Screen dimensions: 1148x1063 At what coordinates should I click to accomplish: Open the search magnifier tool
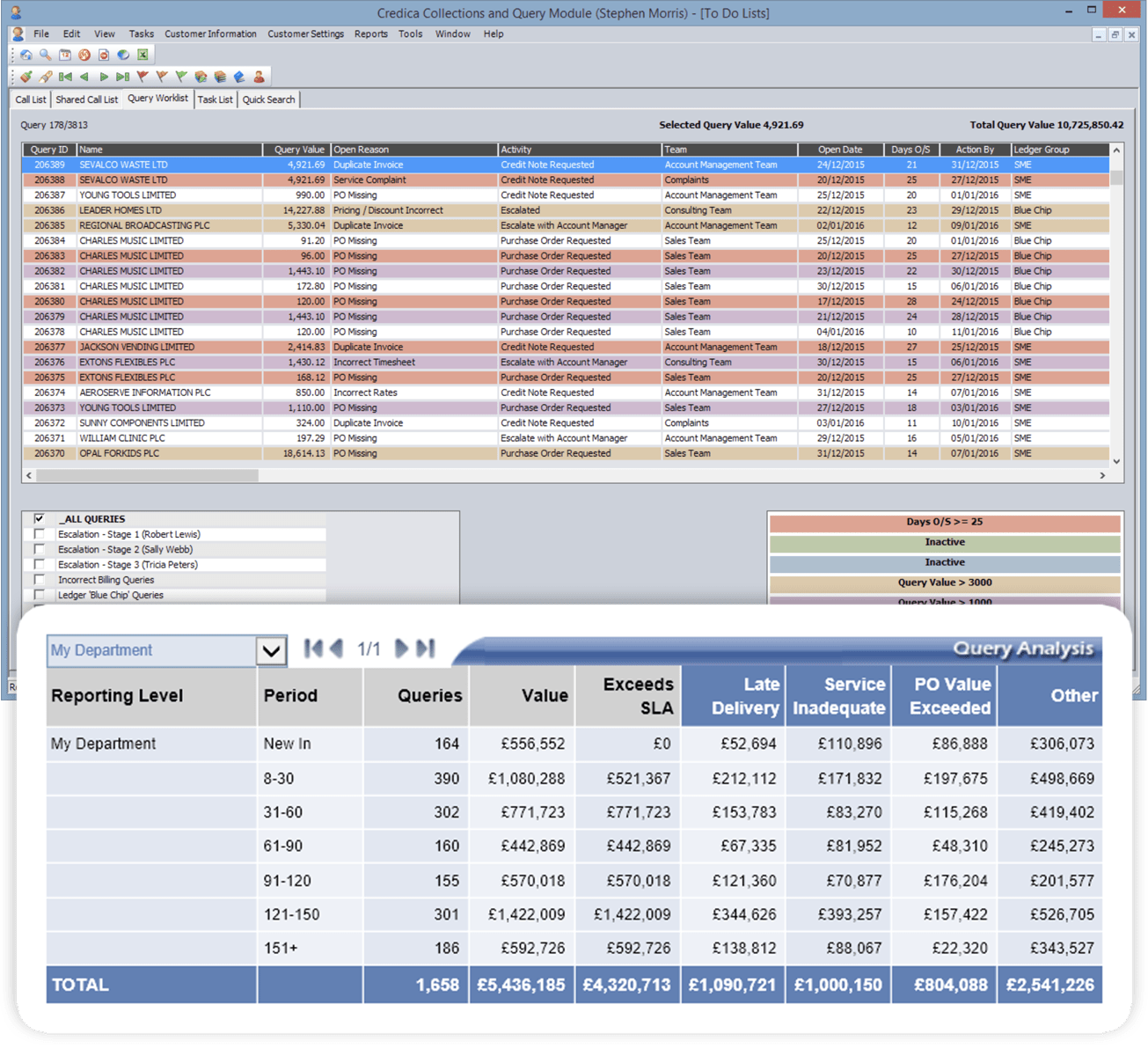coord(45,55)
